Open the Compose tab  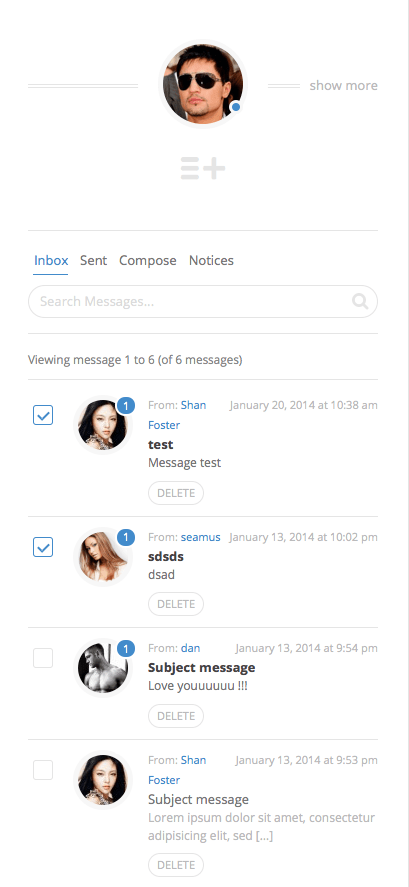pyautogui.click(x=148, y=261)
